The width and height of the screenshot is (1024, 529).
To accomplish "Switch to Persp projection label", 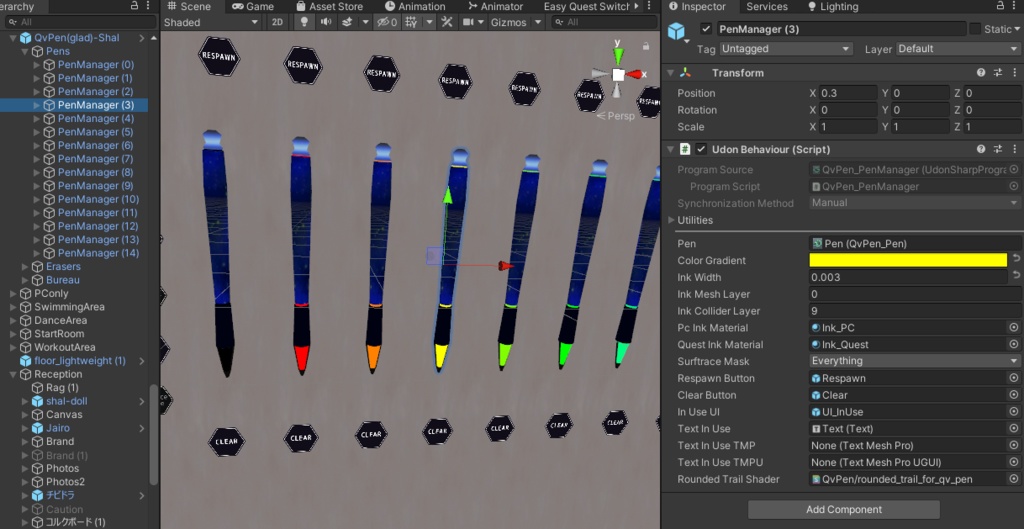I will pyautogui.click(x=615, y=116).
